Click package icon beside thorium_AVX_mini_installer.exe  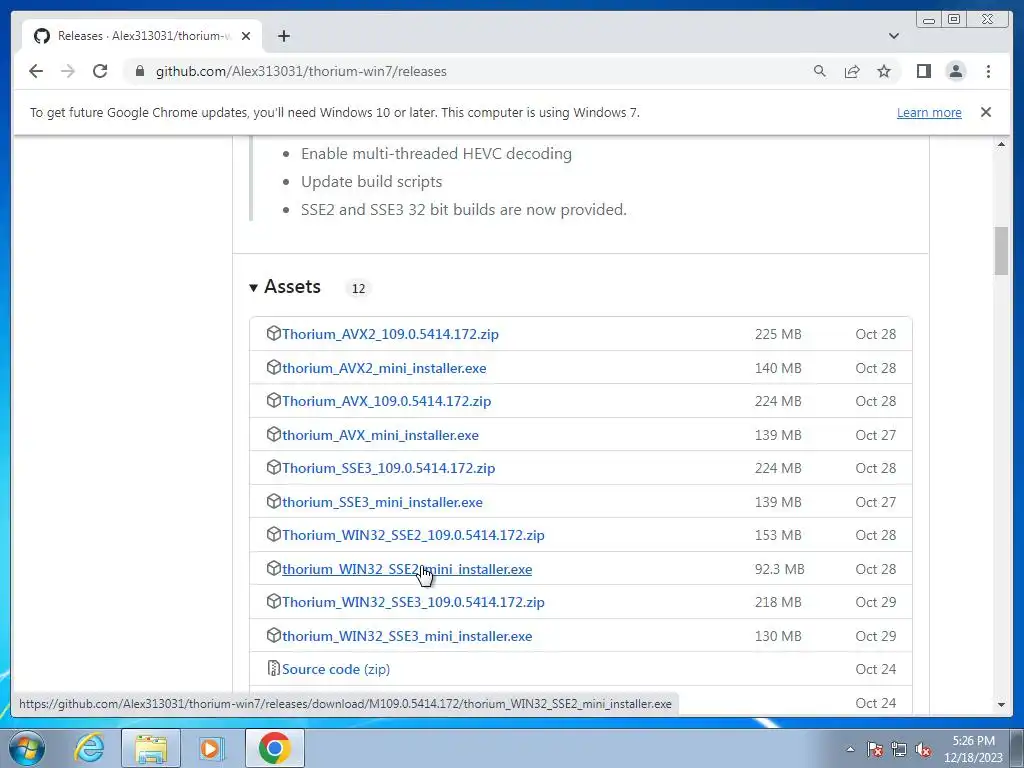click(x=274, y=434)
